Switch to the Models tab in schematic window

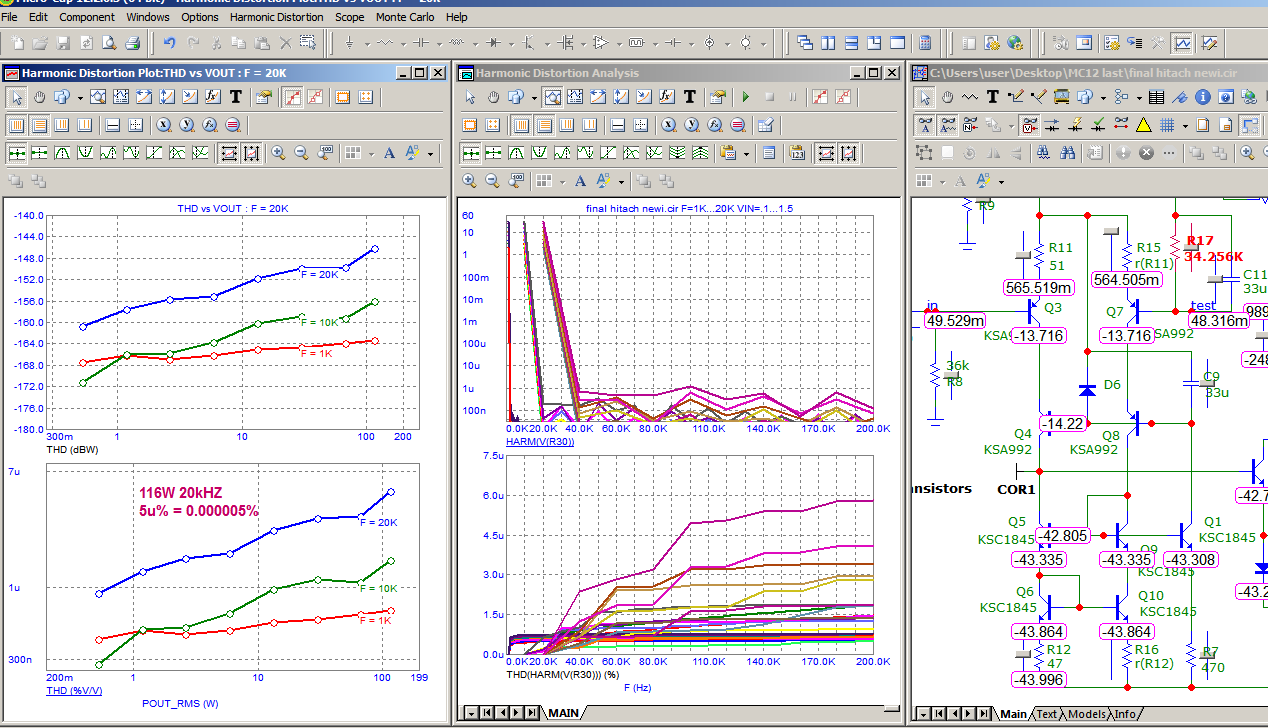tap(1087, 714)
